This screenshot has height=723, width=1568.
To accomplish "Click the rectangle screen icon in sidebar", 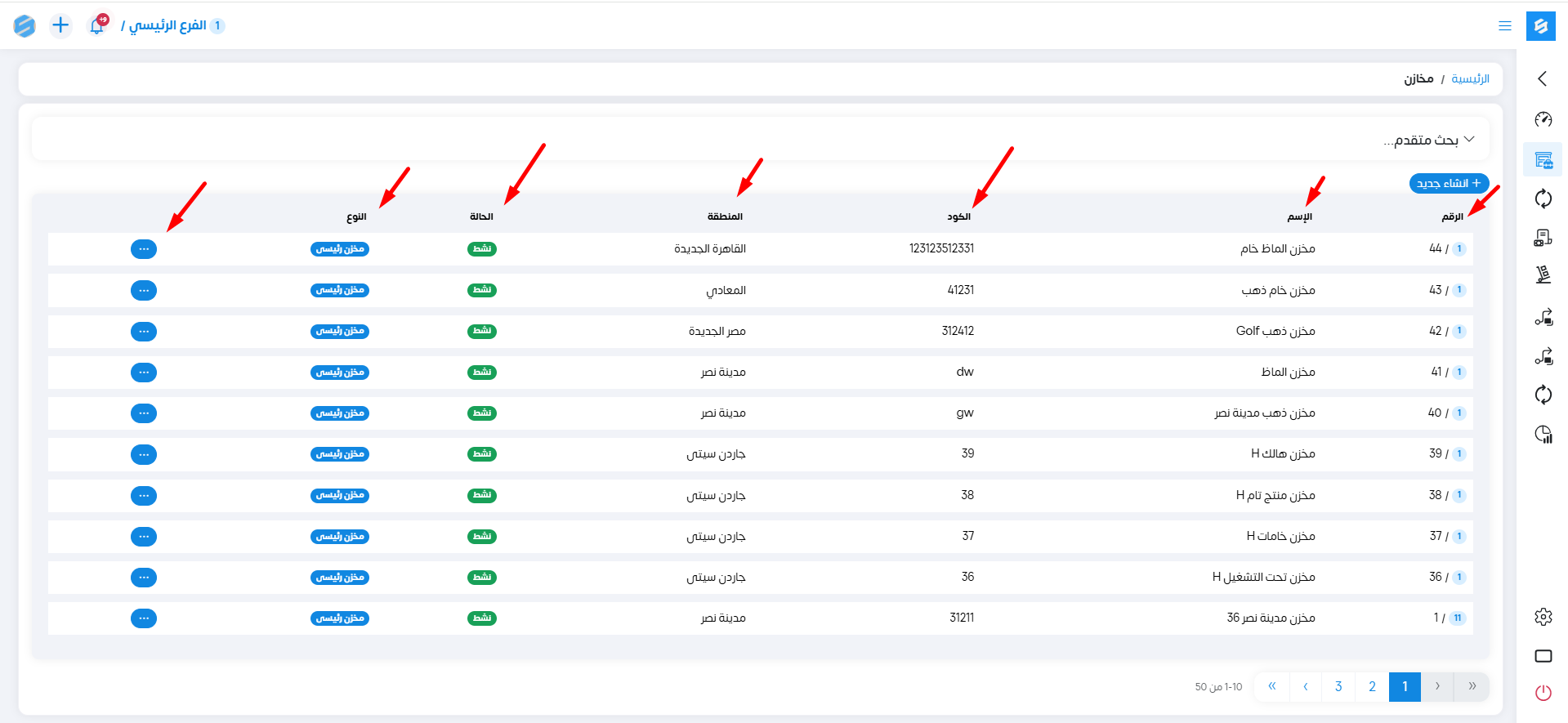I will [x=1543, y=656].
